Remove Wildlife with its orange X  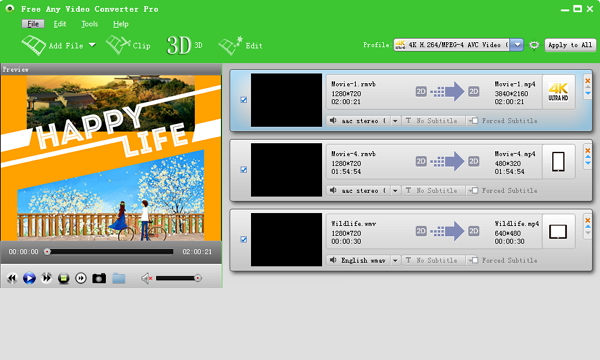pos(588,220)
